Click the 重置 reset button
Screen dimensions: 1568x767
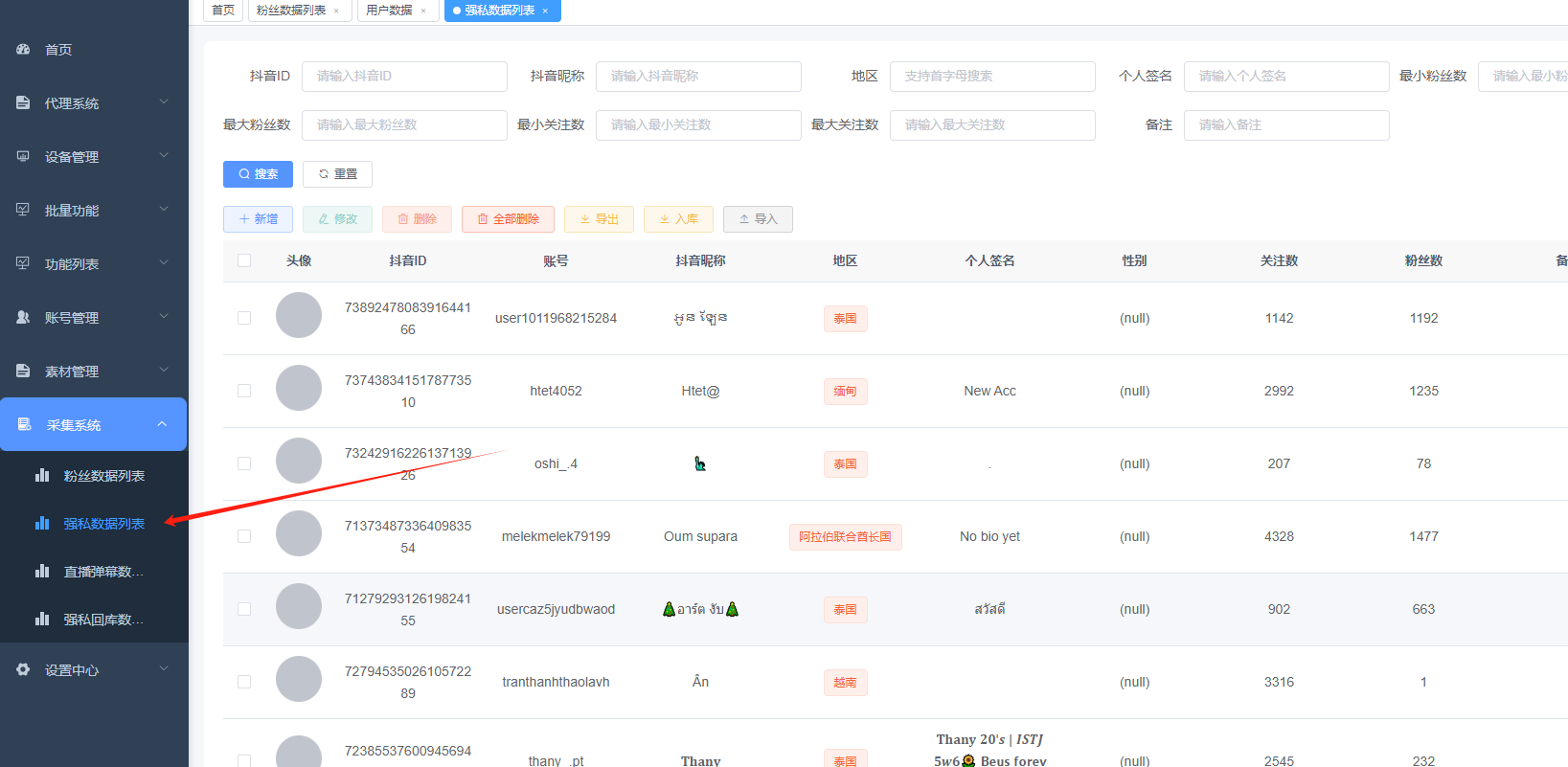(x=337, y=174)
